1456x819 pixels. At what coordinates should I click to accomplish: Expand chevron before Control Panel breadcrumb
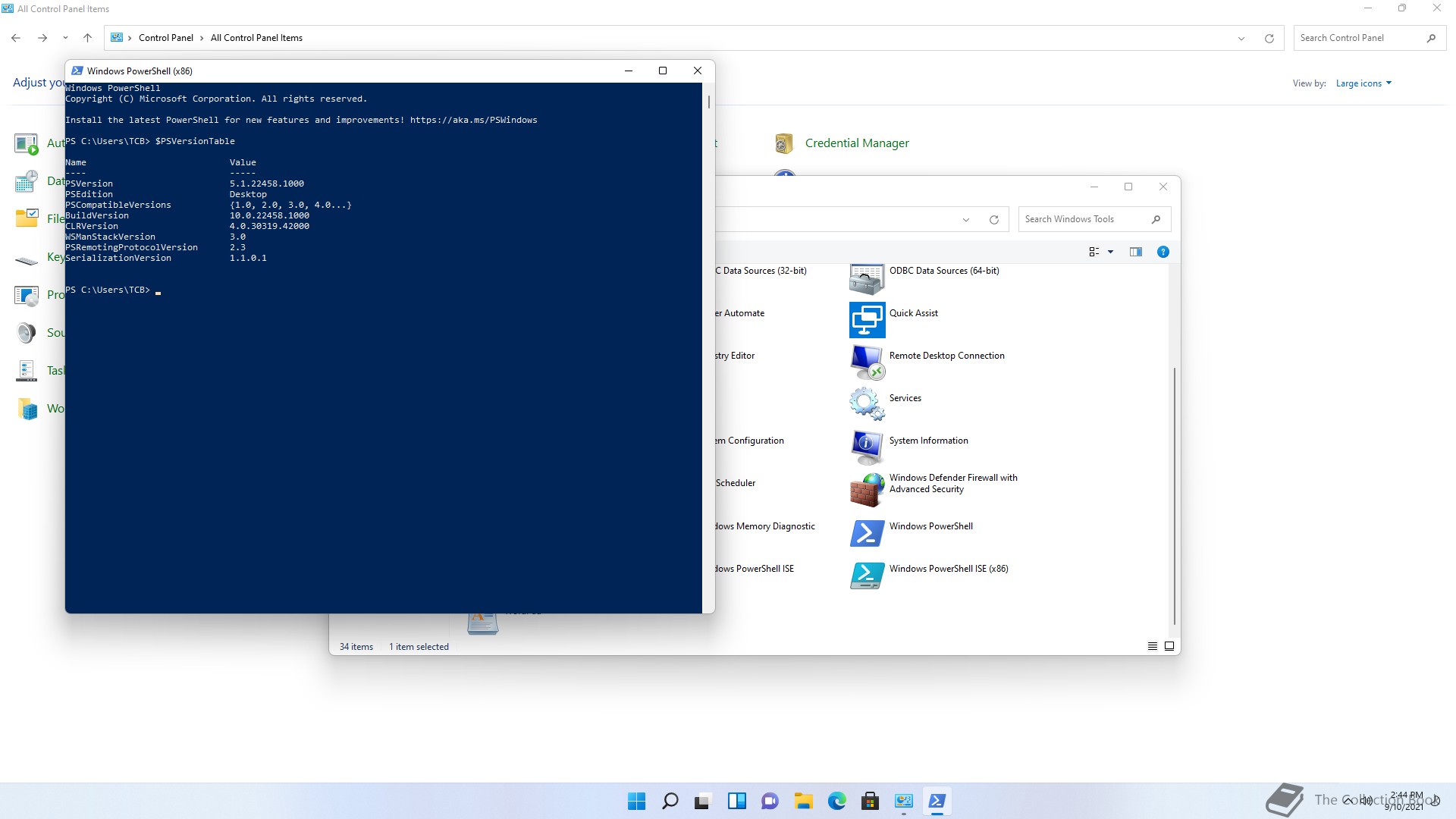[130, 38]
